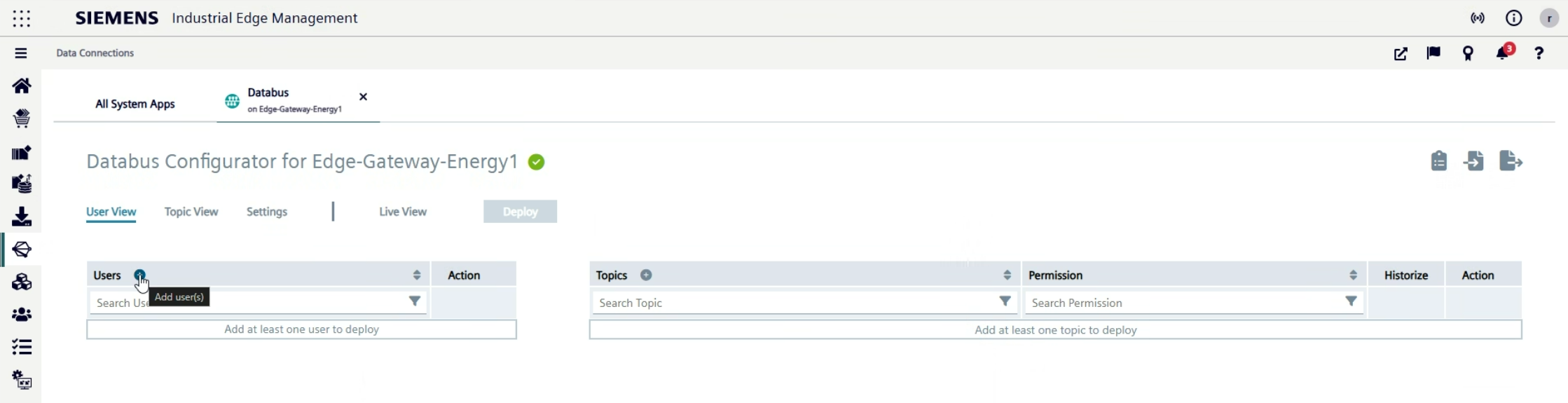
Task: Click the add user plus icon
Action: (140, 275)
